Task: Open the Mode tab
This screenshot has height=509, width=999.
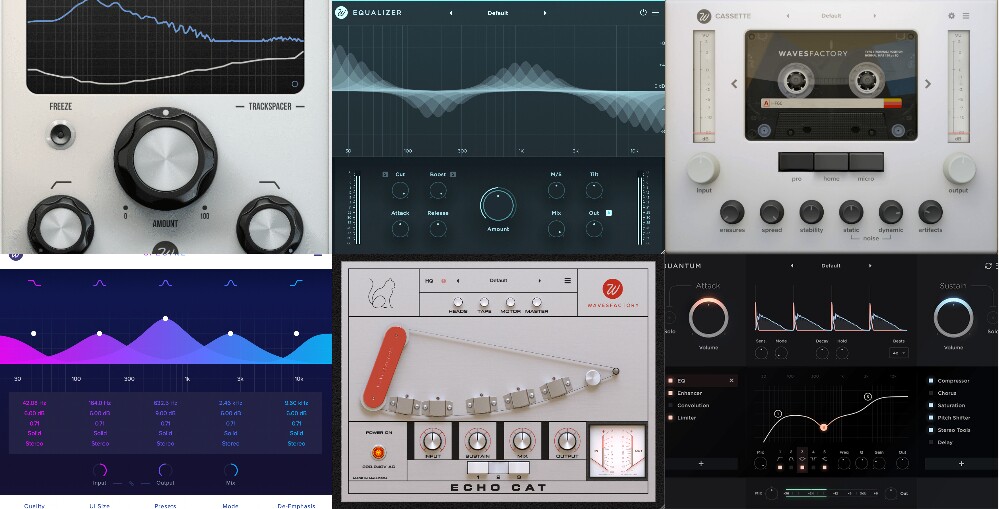Action: (231, 506)
